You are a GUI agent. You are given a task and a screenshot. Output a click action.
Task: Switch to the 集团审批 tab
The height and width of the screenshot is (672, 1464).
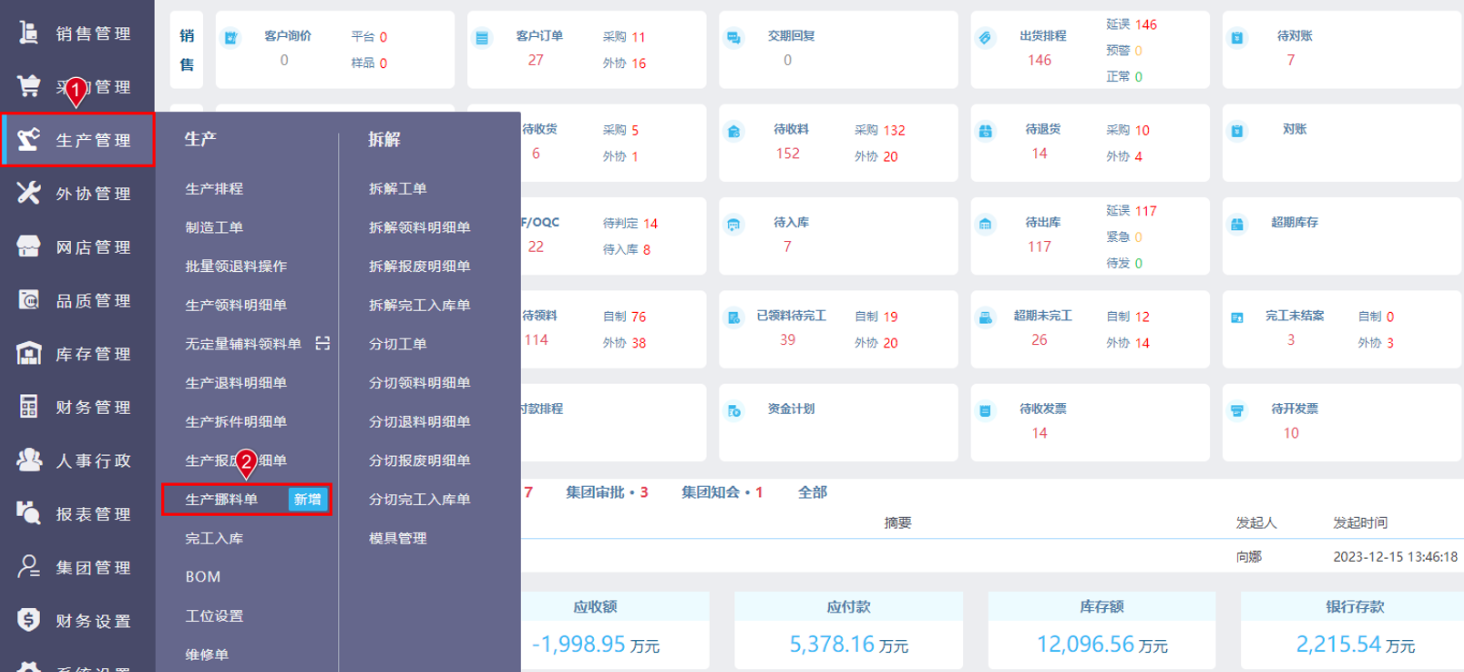[607, 492]
